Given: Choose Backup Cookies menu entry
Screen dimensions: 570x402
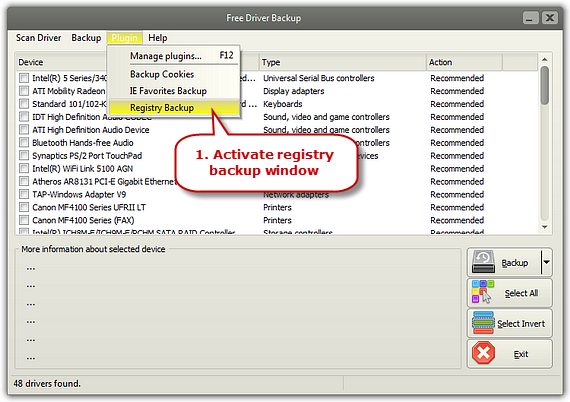Looking at the screenshot, I should tap(174, 74).
